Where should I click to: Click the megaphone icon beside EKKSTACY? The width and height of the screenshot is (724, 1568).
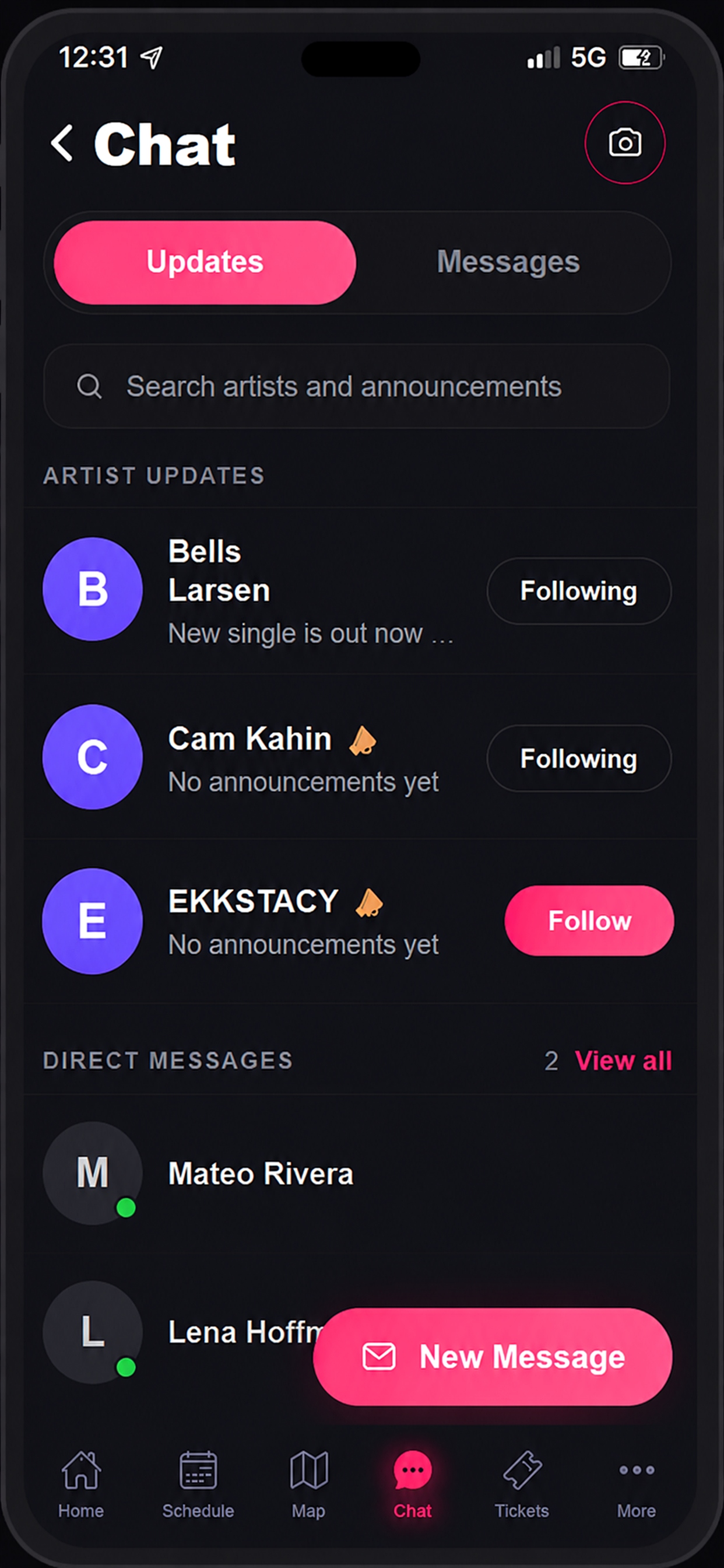368,902
